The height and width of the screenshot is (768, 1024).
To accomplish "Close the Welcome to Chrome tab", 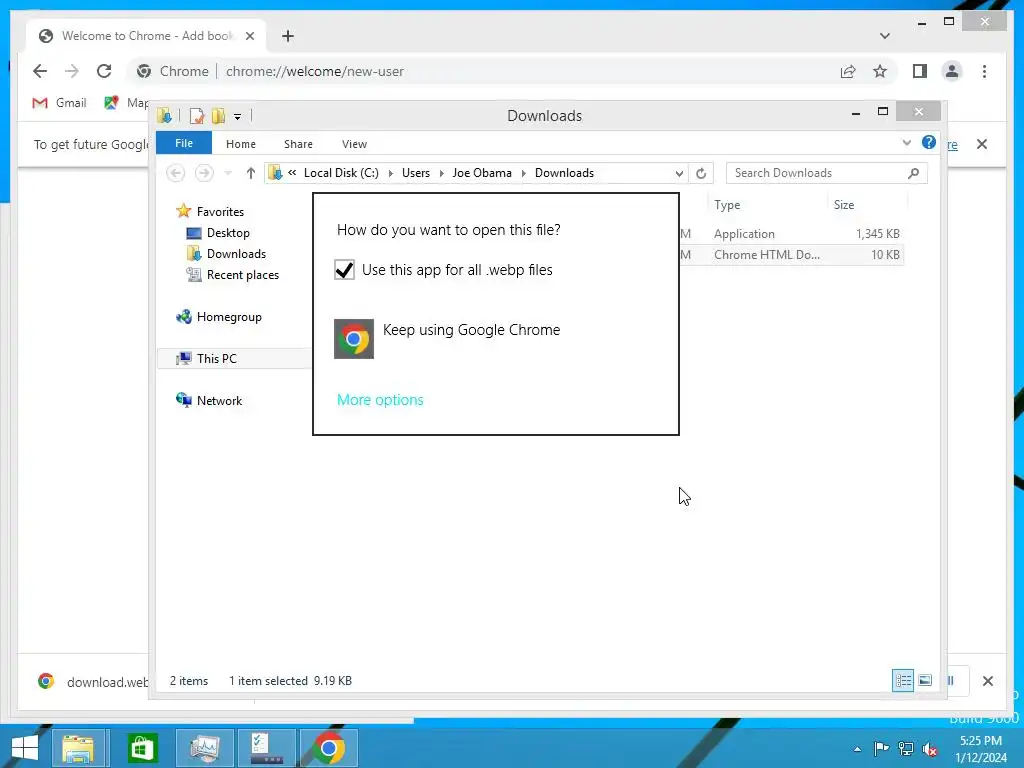I will coord(249,36).
